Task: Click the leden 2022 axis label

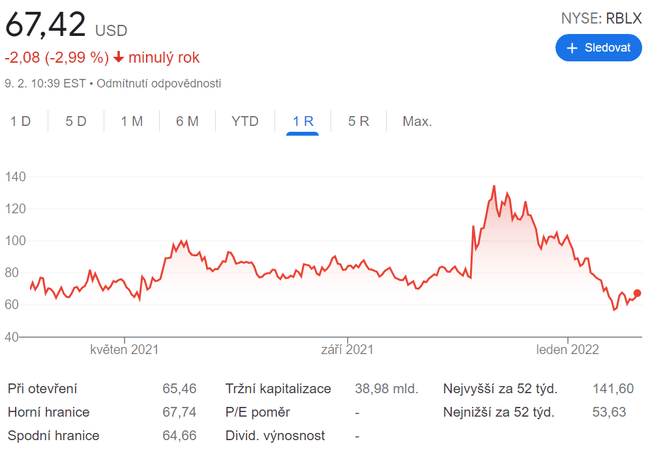Action: 567,350
